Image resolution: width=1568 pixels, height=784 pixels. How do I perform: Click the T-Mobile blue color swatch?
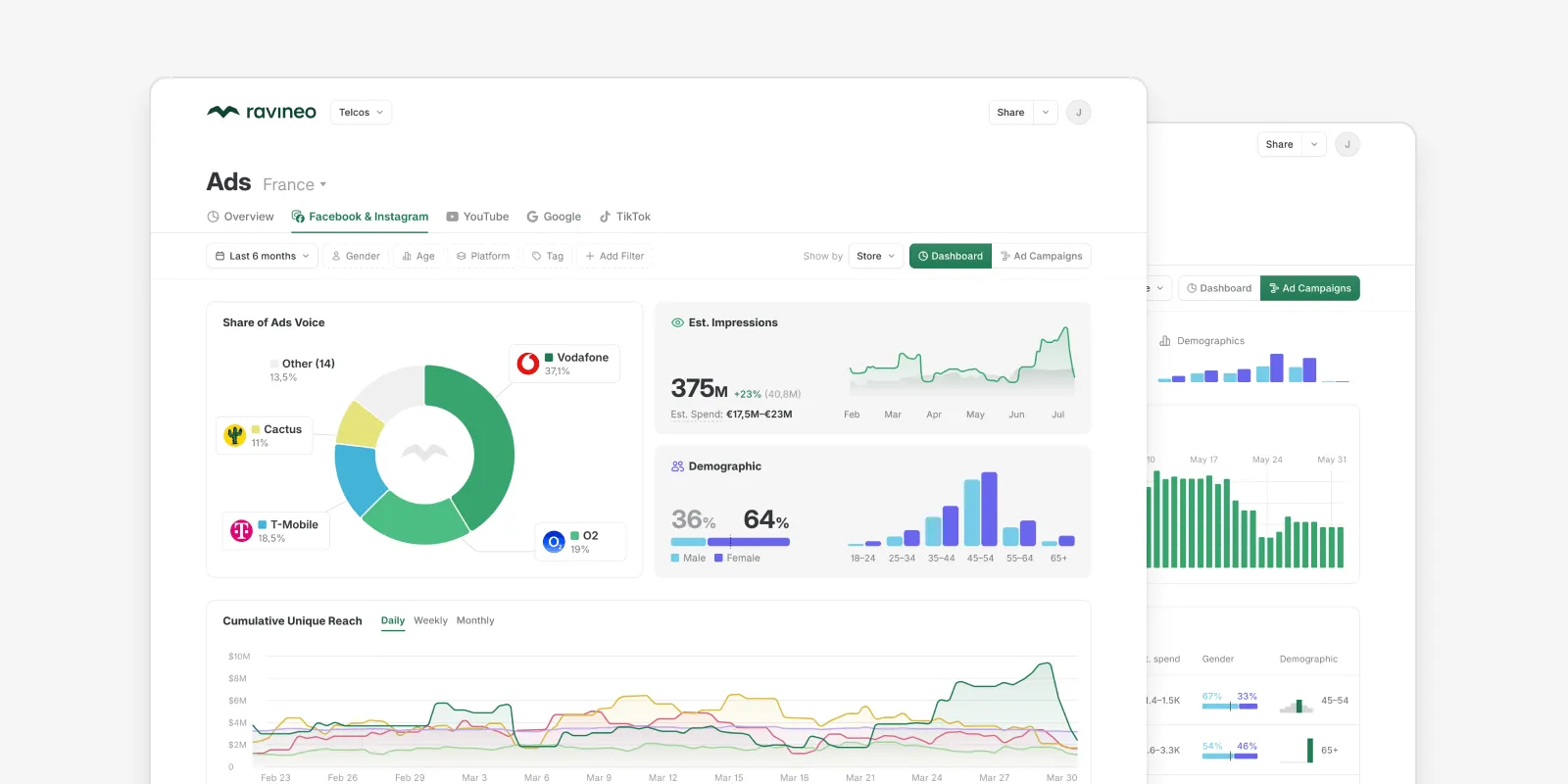pyautogui.click(x=263, y=524)
